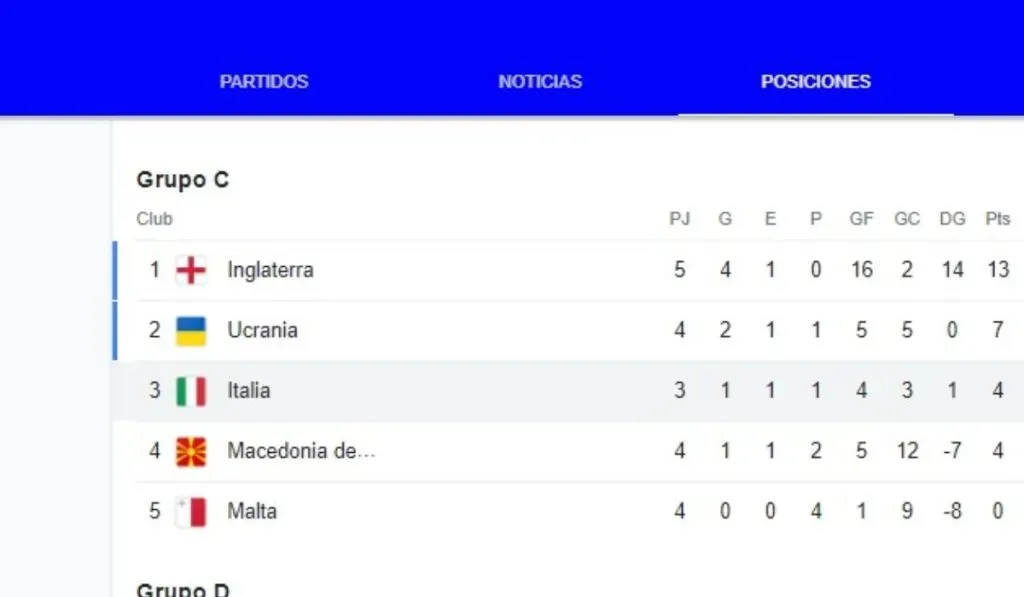Image resolution: width=1024 pixels, height=597 pixels.
Task: Click the Club column header
Action: 154,219
